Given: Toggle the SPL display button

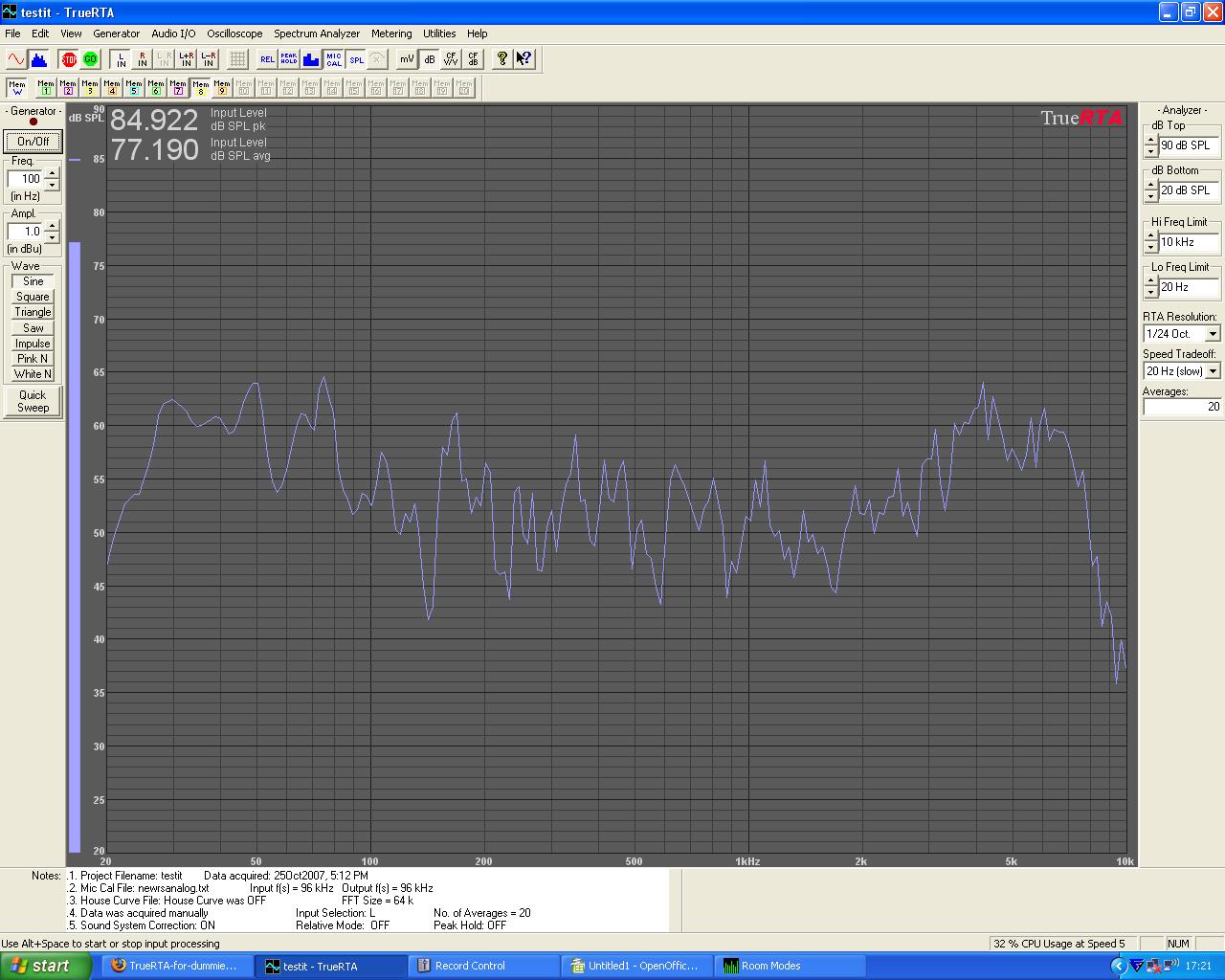Looking at the screenshot, I should 356,59.
